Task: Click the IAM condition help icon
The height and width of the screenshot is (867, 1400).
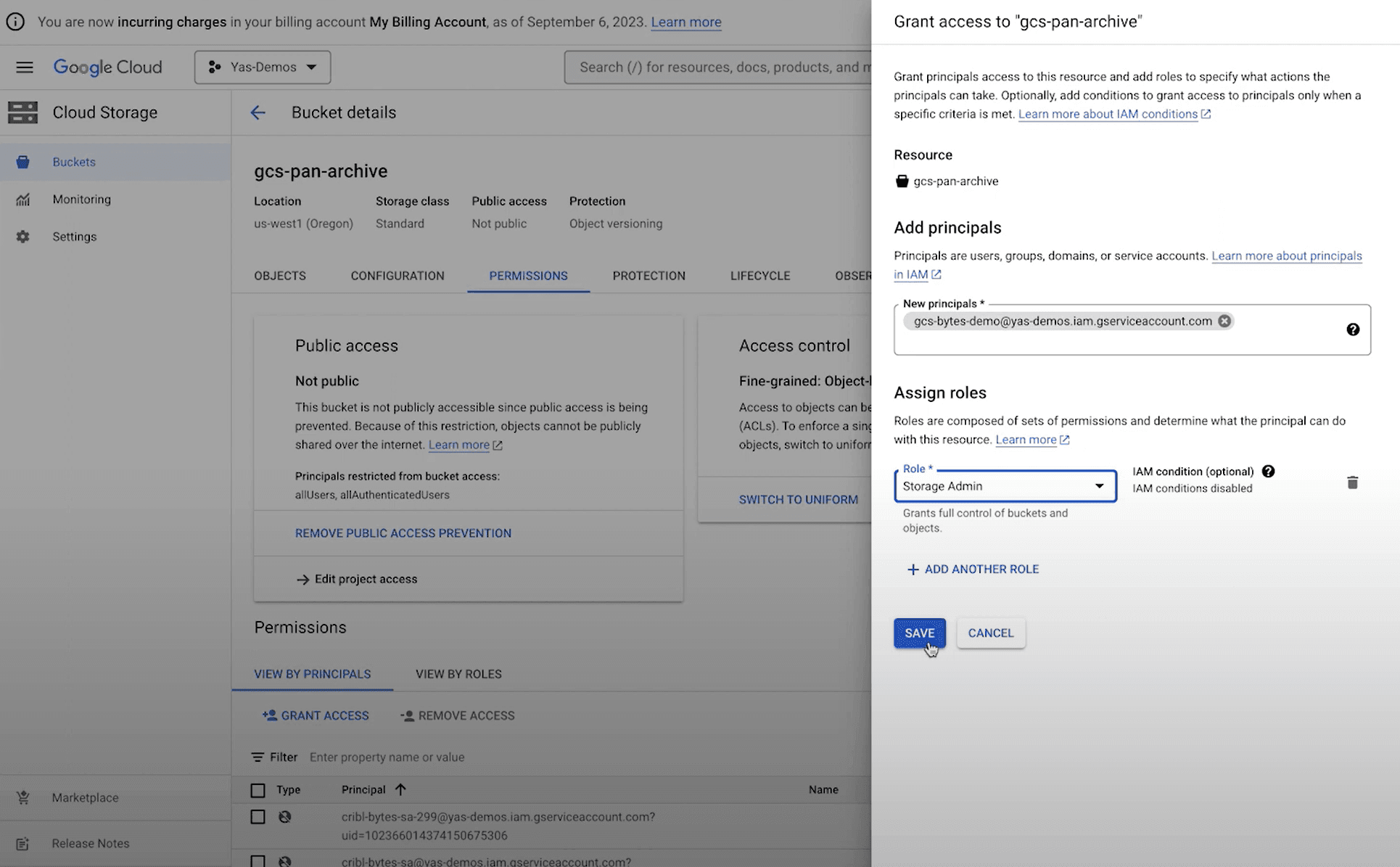Action: click(1267, 472)
